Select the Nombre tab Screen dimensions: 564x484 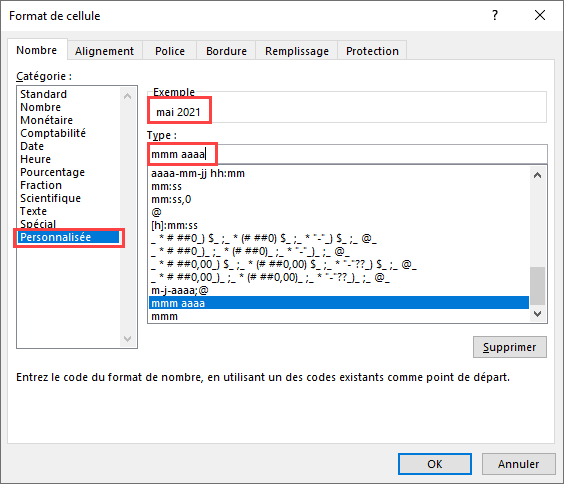click(x=37, y=50)
